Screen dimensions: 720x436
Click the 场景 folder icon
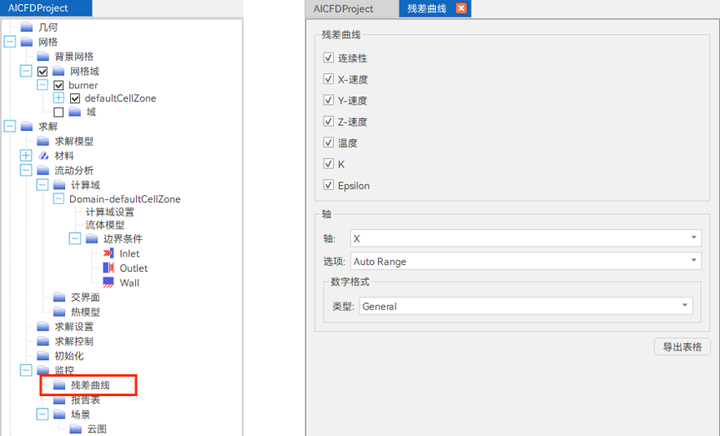point(59,414)
